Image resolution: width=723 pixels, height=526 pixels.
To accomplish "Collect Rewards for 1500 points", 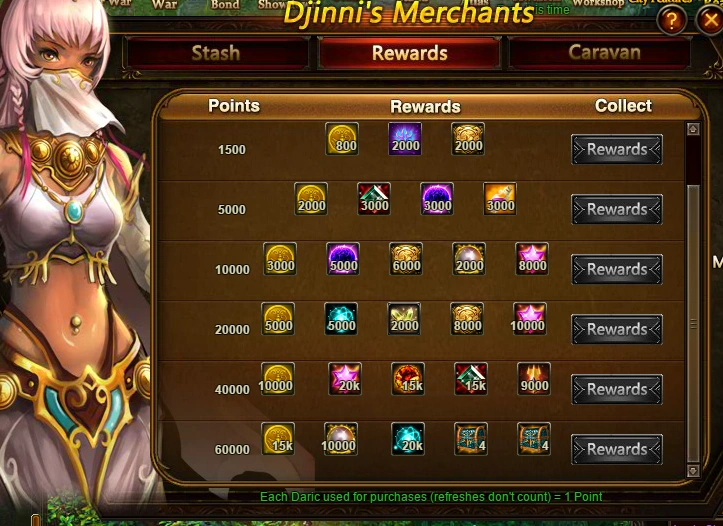I will tap(617, 149).
